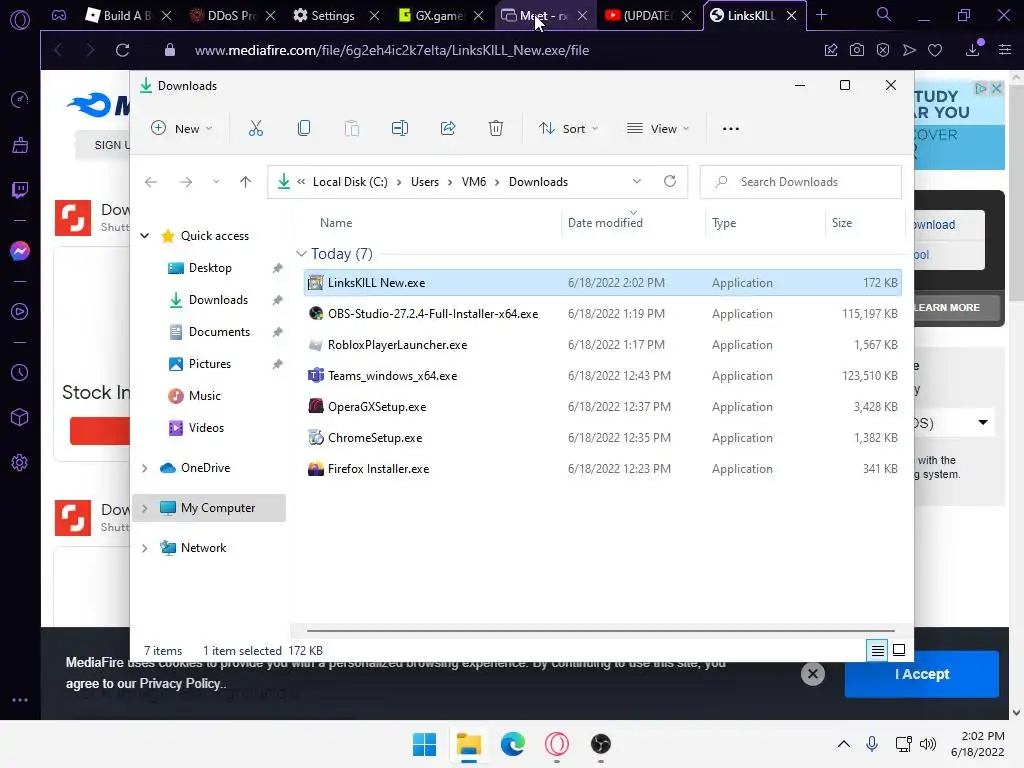Open History clock in Opera sidebar
Image resolution: width=1024 pixels, height=768 pixels.
[20, 372]
